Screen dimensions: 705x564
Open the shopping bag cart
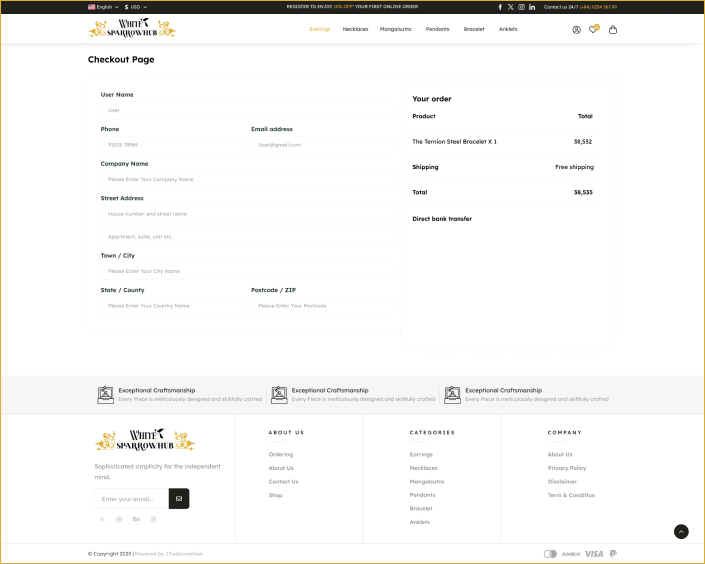click(613, 29)
